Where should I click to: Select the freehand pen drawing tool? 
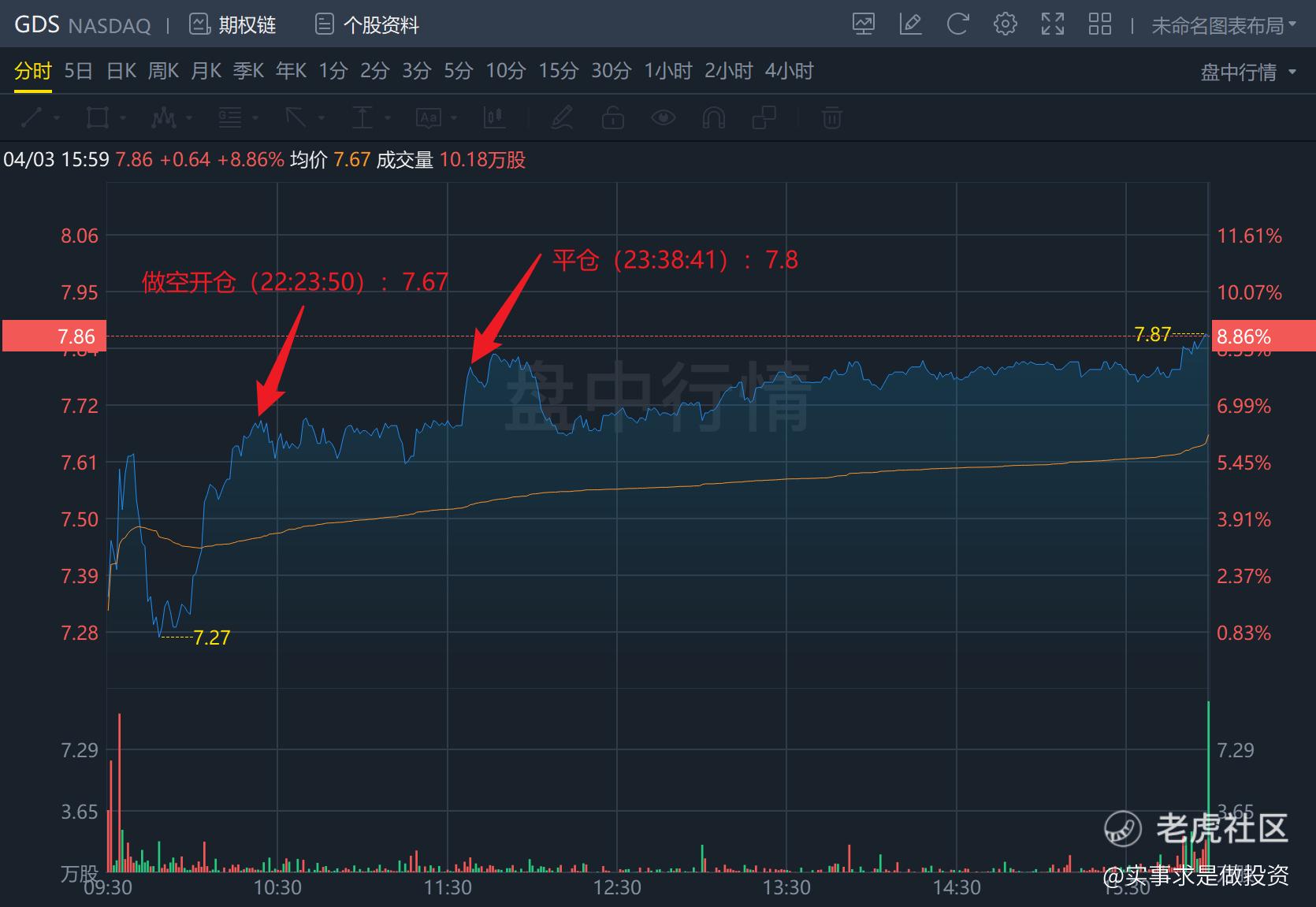(x=562, y=118)
